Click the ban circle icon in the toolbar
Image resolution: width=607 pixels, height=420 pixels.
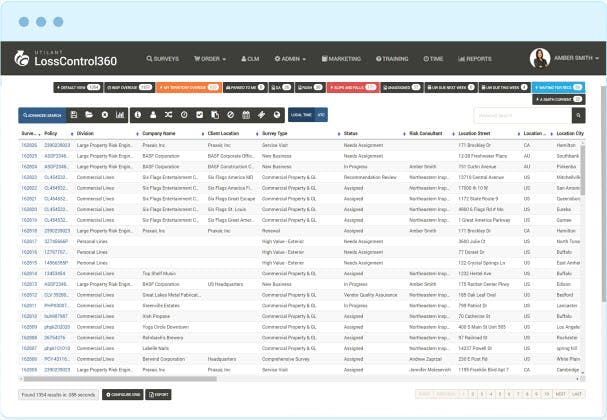coord(230,115)
